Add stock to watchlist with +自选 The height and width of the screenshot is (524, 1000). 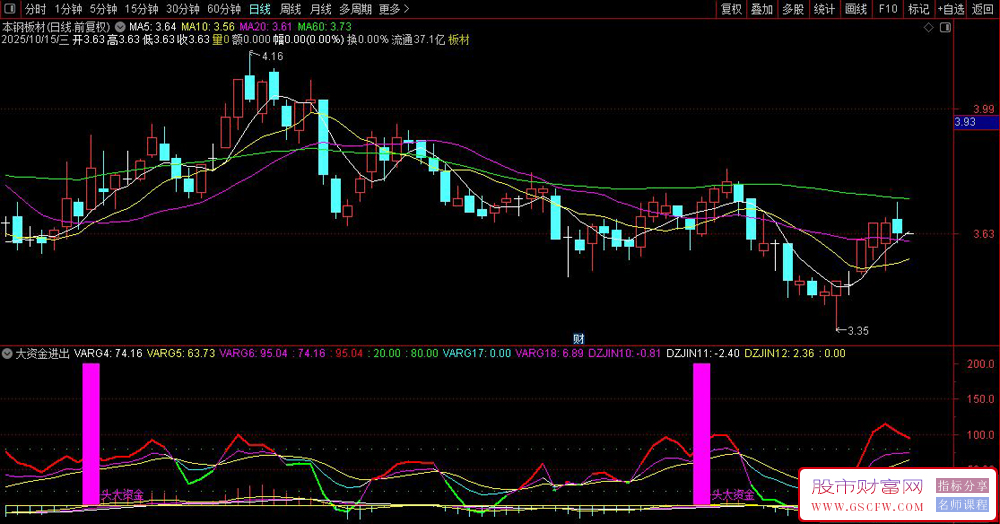(951, 9)
